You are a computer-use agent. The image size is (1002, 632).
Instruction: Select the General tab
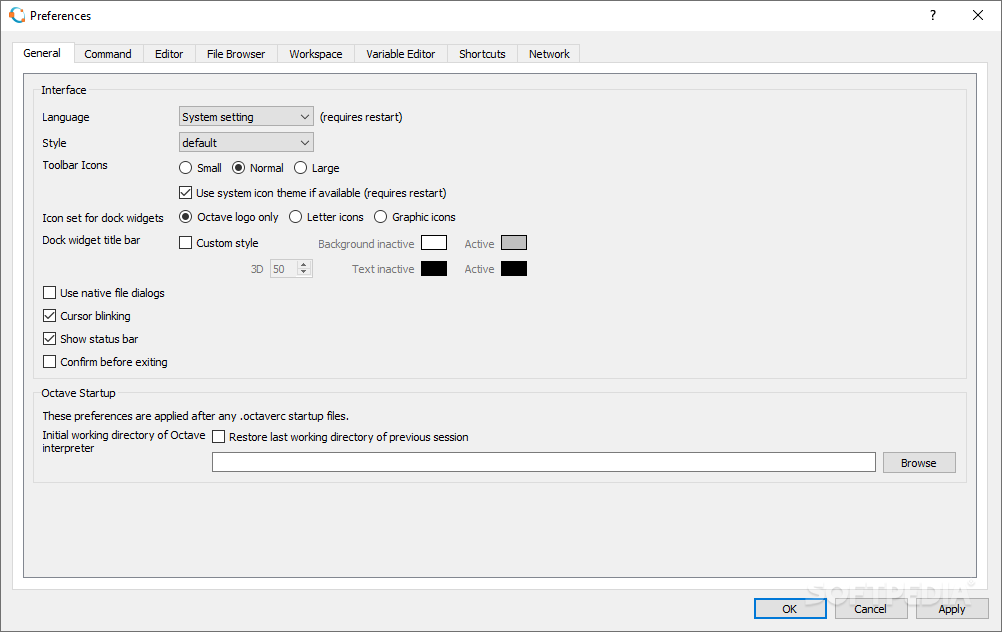click(x=42, y=53)
